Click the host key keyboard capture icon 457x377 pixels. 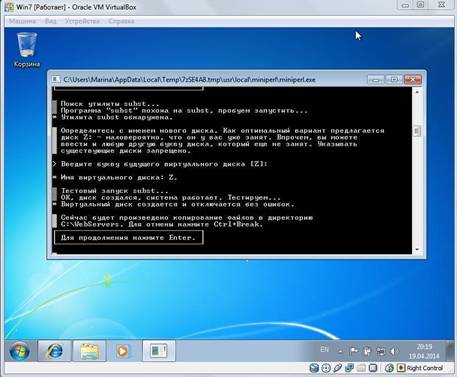pos(401,368)
